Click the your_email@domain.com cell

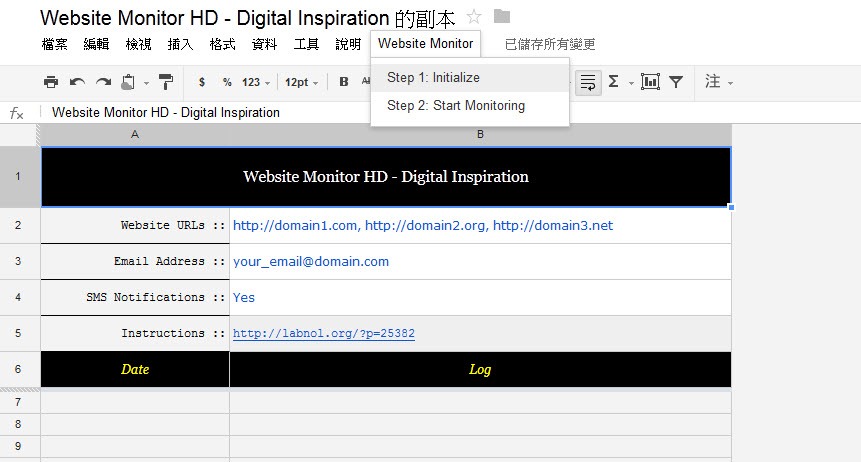pos(480,261)
